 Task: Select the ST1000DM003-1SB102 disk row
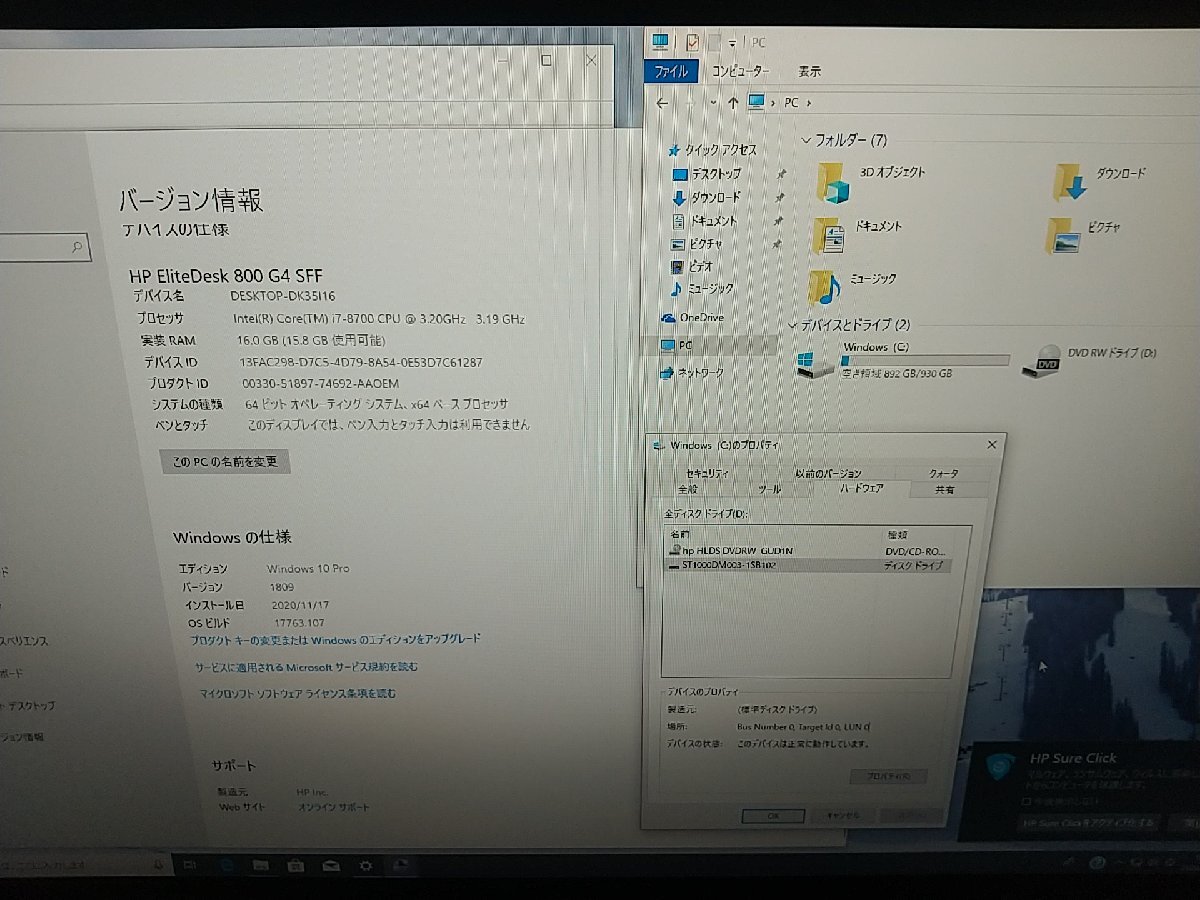(x=806, y=565)
